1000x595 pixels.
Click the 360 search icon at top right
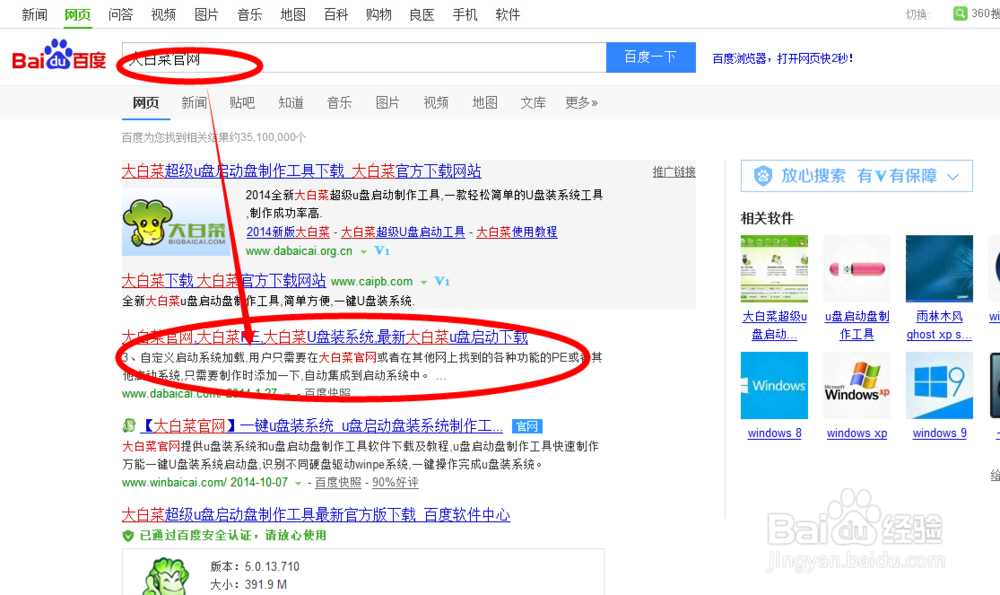[960, 13]
